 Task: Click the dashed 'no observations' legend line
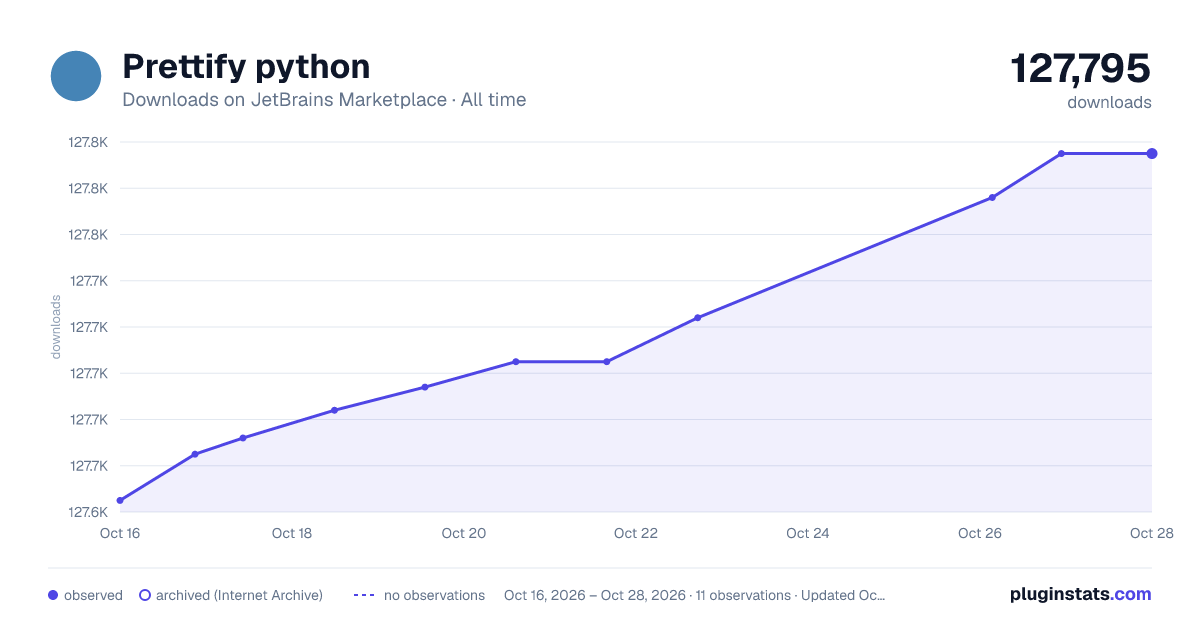click(x=364, y=595)
